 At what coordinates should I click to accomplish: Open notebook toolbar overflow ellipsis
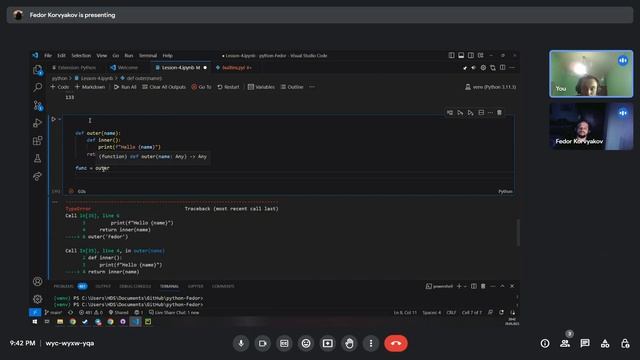pos(312,87)
